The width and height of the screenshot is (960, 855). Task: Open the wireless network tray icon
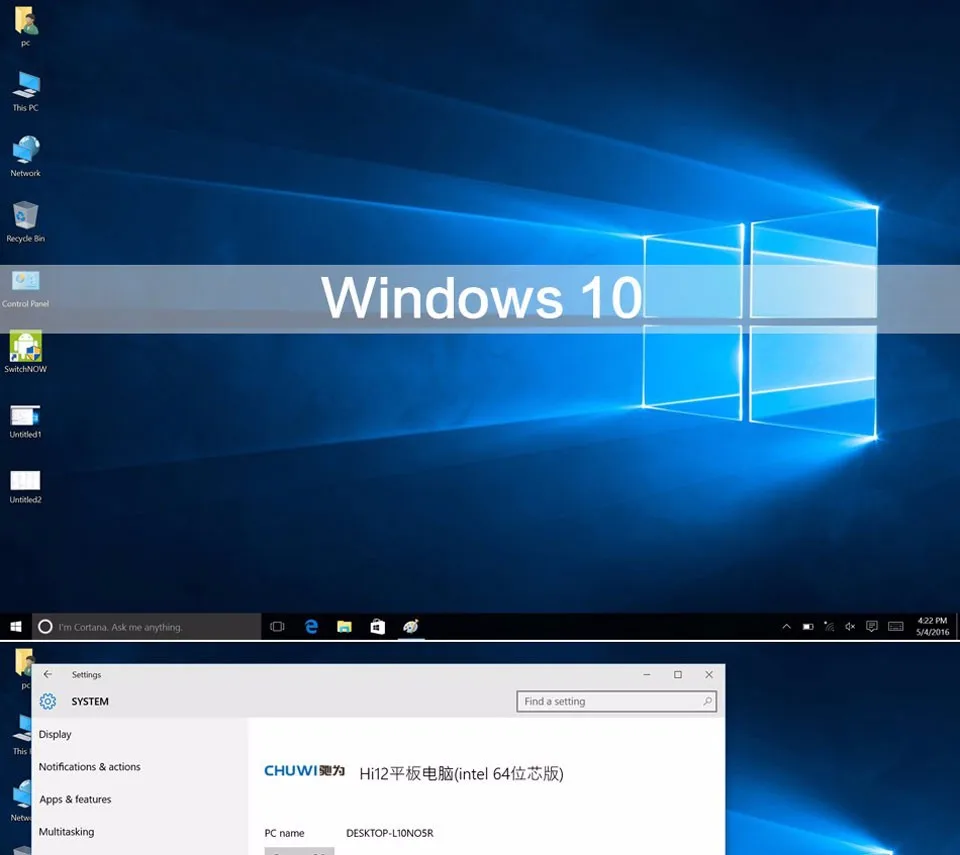coord(829,627)
